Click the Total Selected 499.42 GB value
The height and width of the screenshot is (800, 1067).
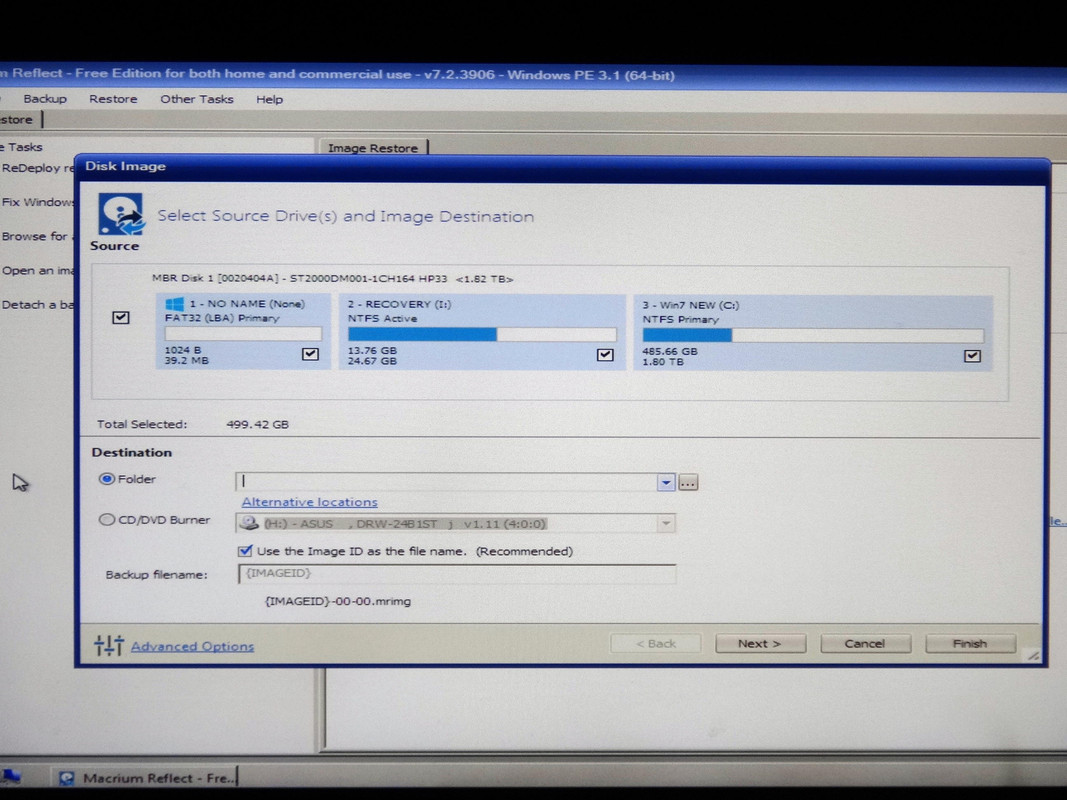pyautogui.click(x=257, y=424)
